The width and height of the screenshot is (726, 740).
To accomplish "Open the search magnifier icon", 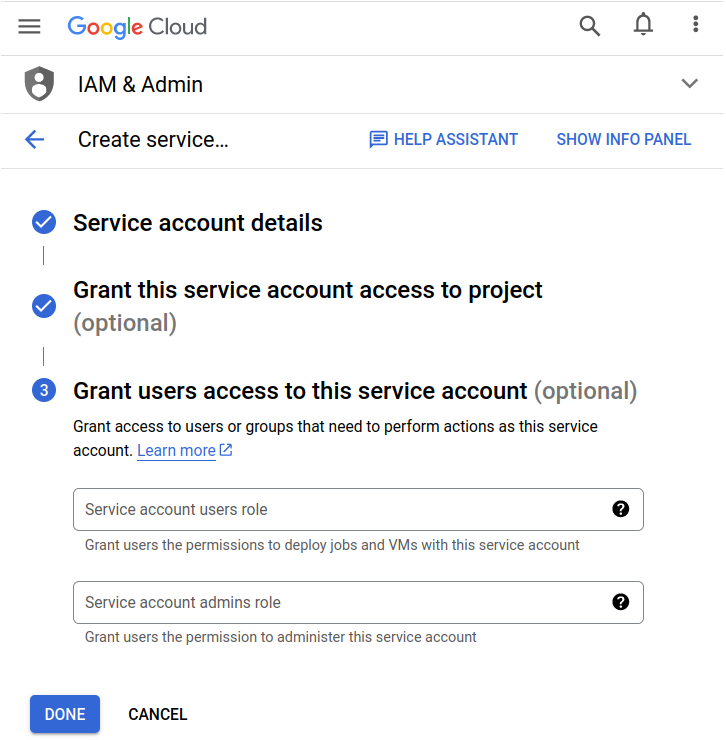I will pos(590,26).
